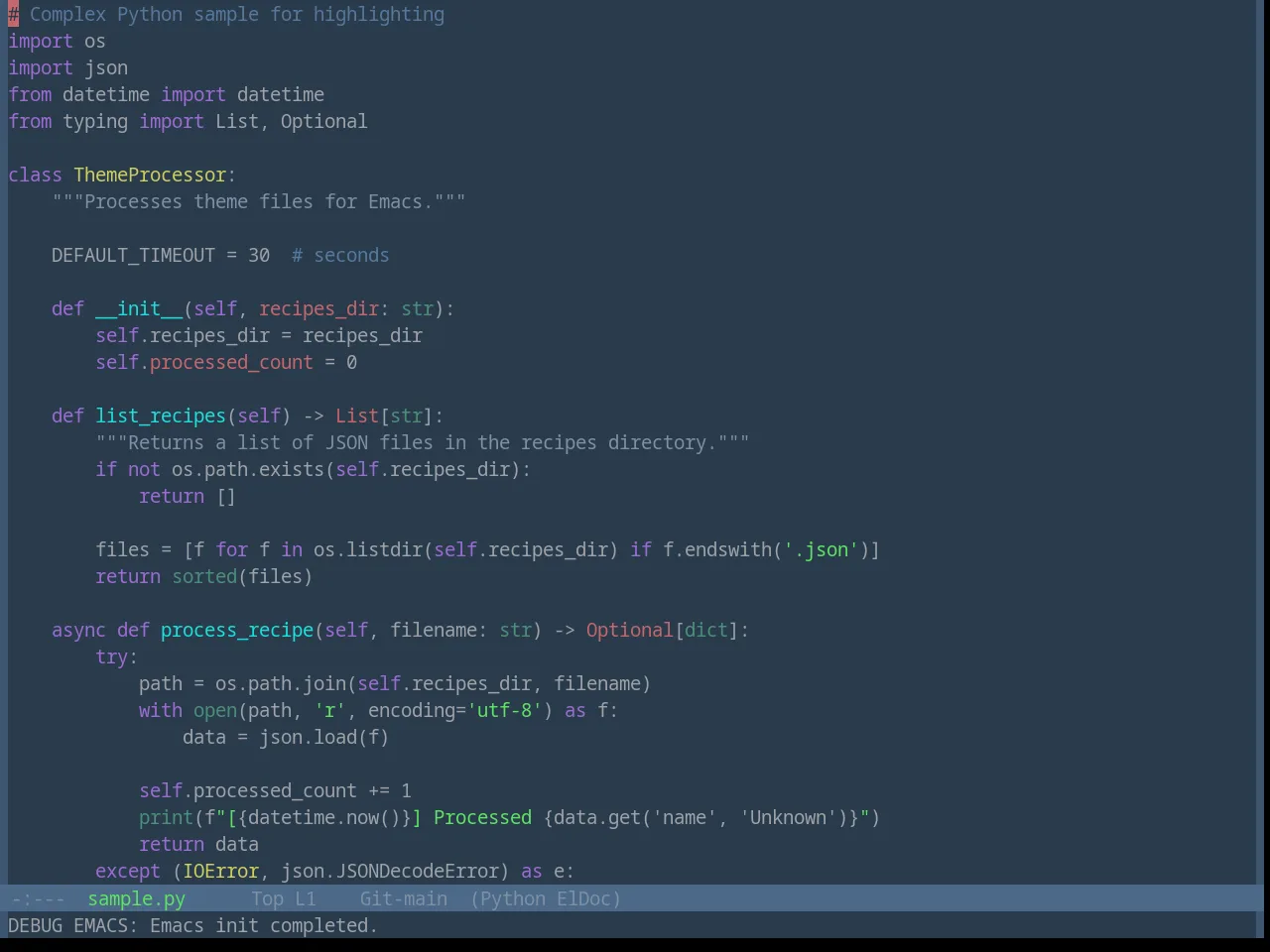Click the sample.py buffer name in mode line
Viewport: 1270px width, 952px height.
click(x=136, y=898)
